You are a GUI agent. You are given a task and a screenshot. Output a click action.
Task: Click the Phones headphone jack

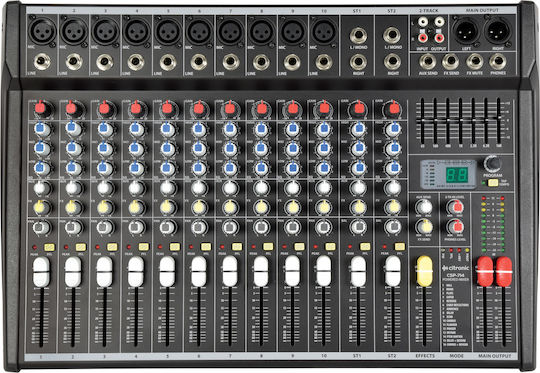(x=498, y=62)
